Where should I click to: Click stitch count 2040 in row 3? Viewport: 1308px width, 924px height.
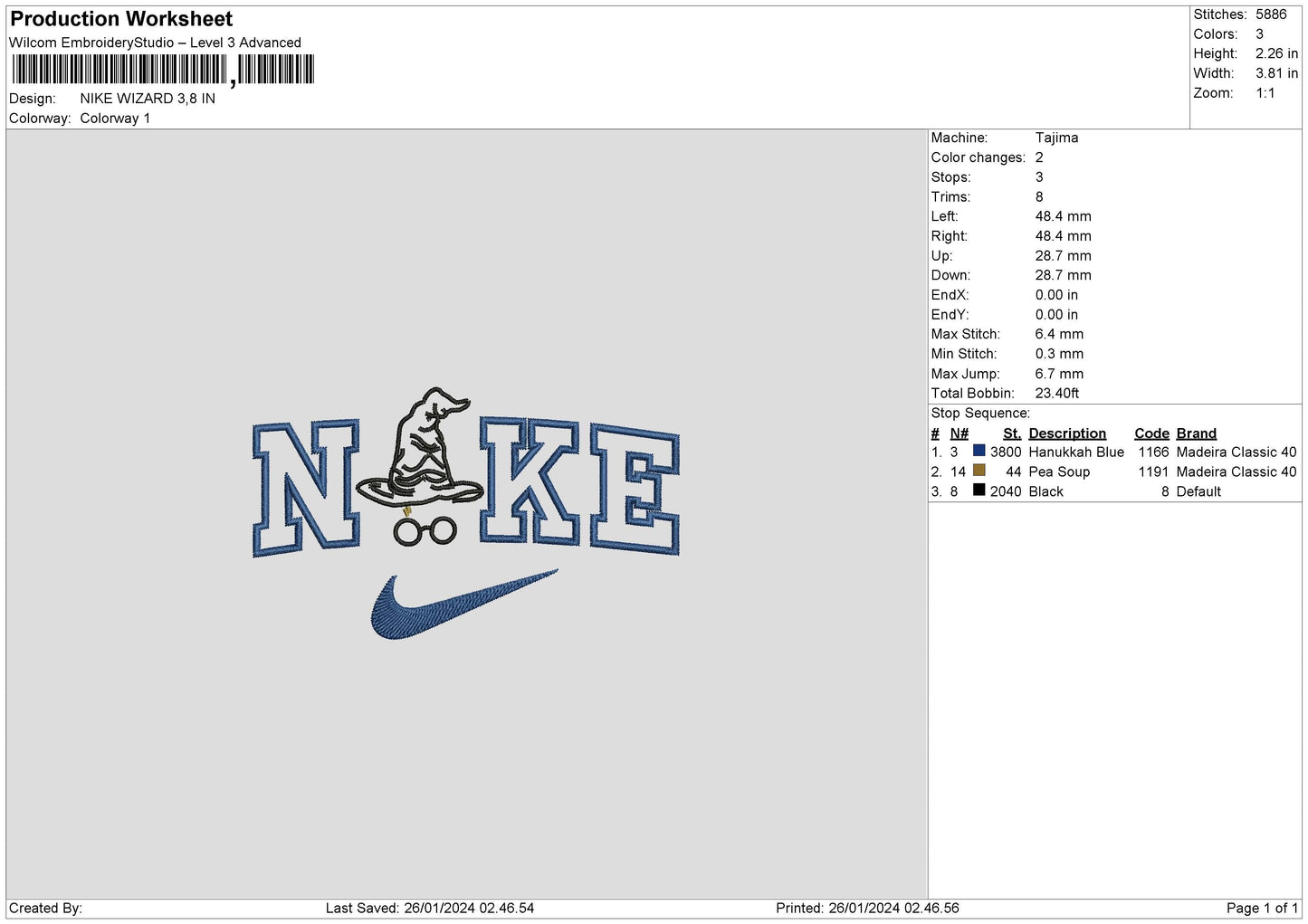click(x=1006, y=492)
